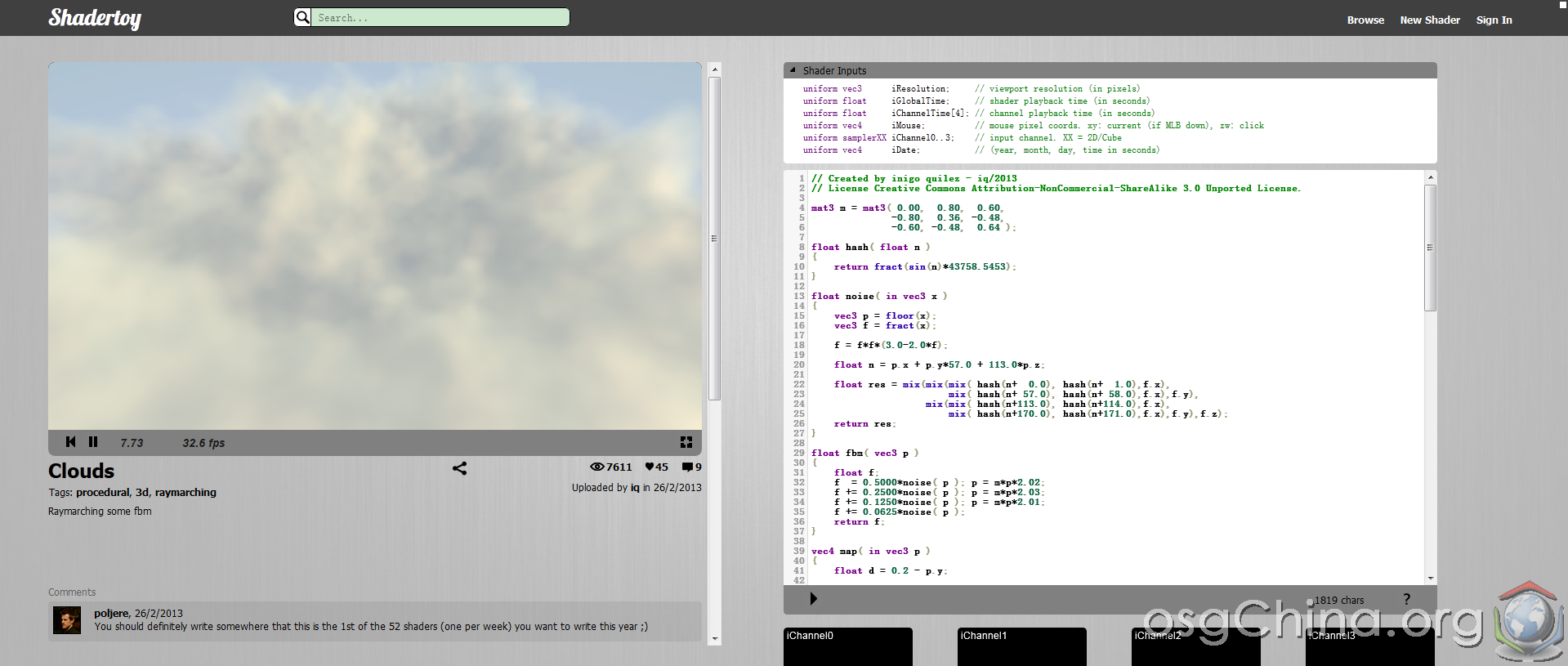Click the 'return fract(sin(n)*43758.5453)' line
The width and height of the screenshot is (1568, 666).
tap(925, 266)
